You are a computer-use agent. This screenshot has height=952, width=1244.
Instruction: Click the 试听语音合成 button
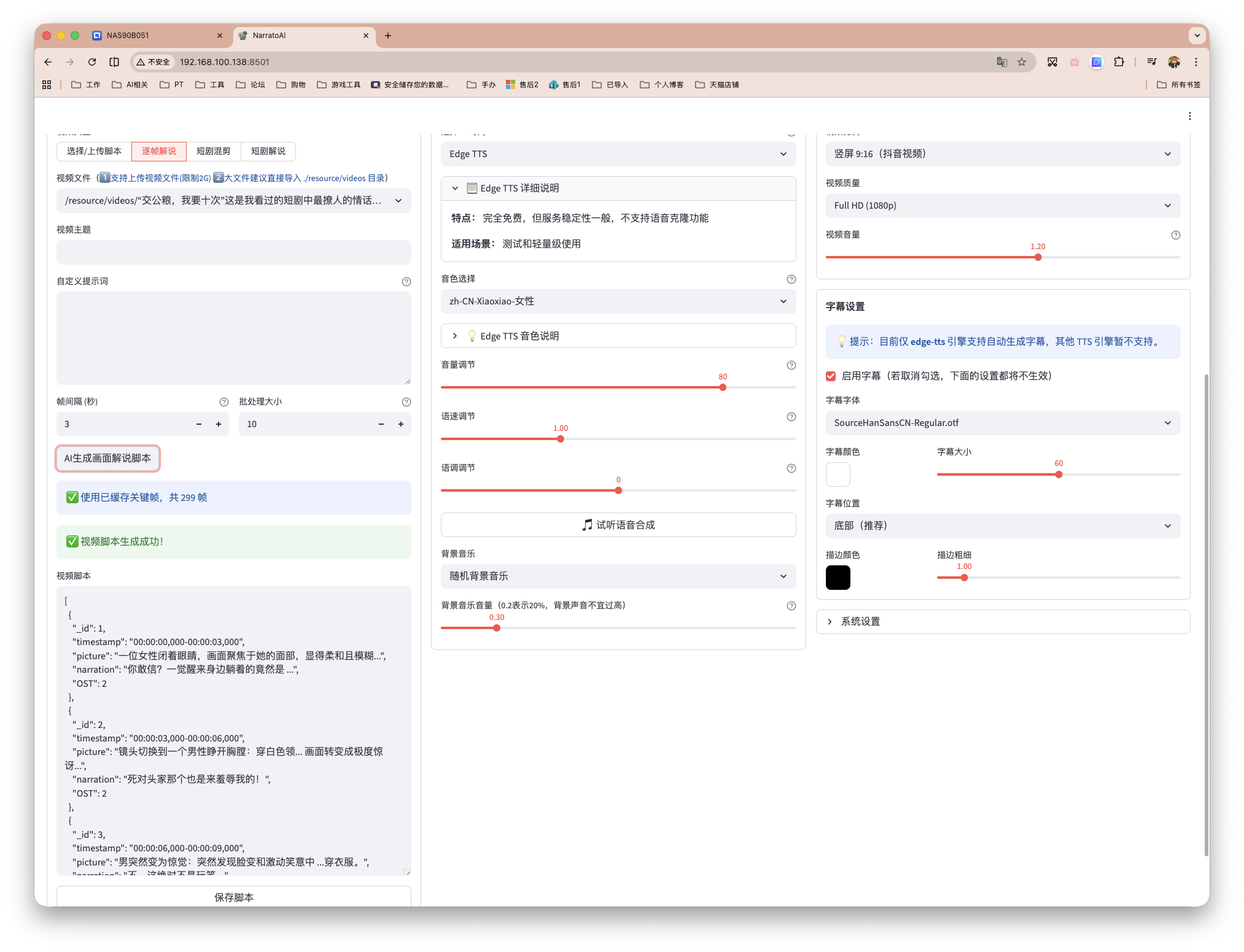coord(618,525)
